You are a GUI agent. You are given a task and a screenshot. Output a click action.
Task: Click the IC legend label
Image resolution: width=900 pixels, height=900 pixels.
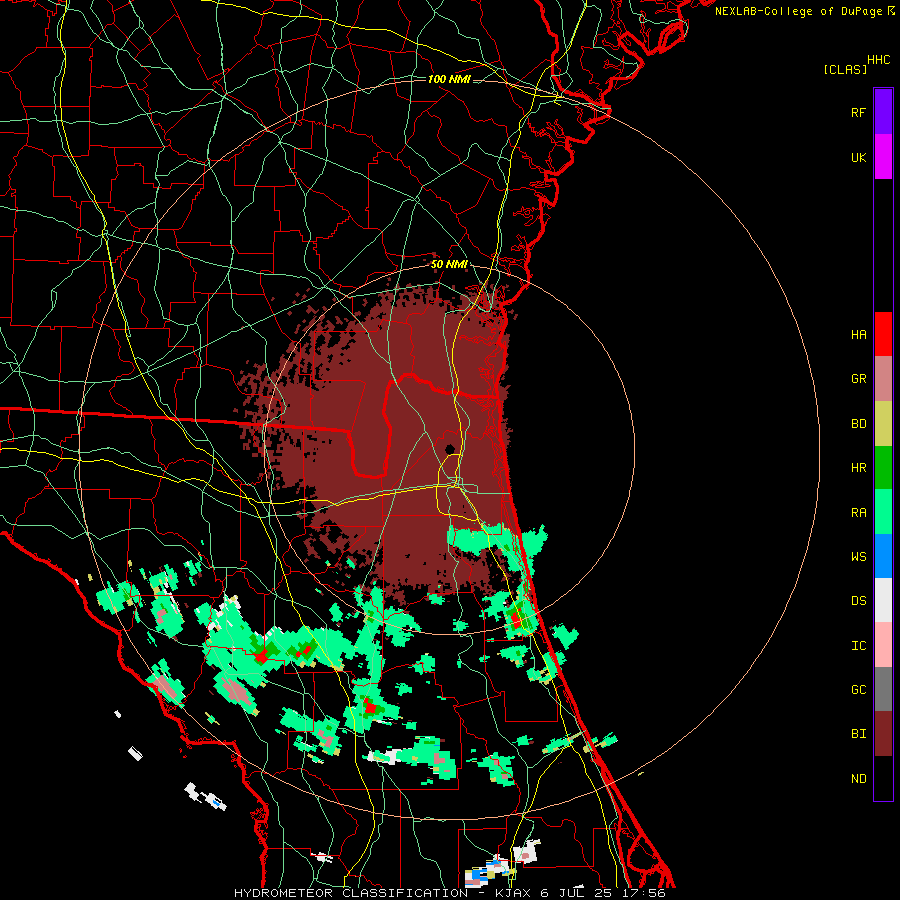(x=858, y=646)
